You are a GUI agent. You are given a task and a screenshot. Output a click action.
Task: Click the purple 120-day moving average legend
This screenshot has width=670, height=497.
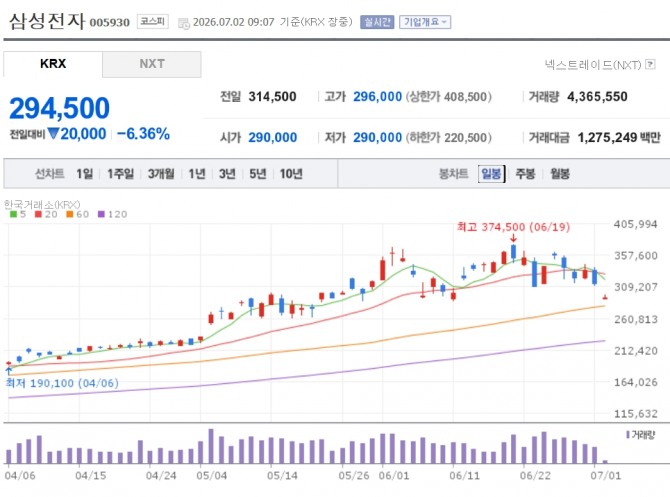click(112, 214)
